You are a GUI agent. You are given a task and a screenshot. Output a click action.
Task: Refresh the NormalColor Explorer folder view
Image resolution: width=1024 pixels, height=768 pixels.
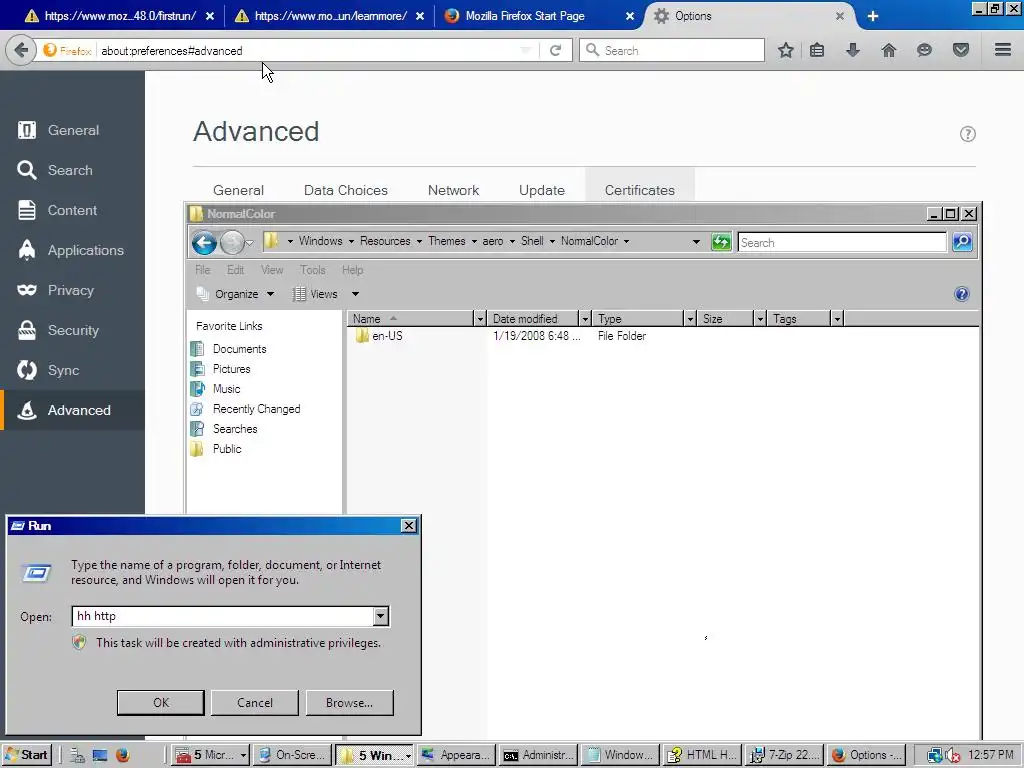point(721,242)
